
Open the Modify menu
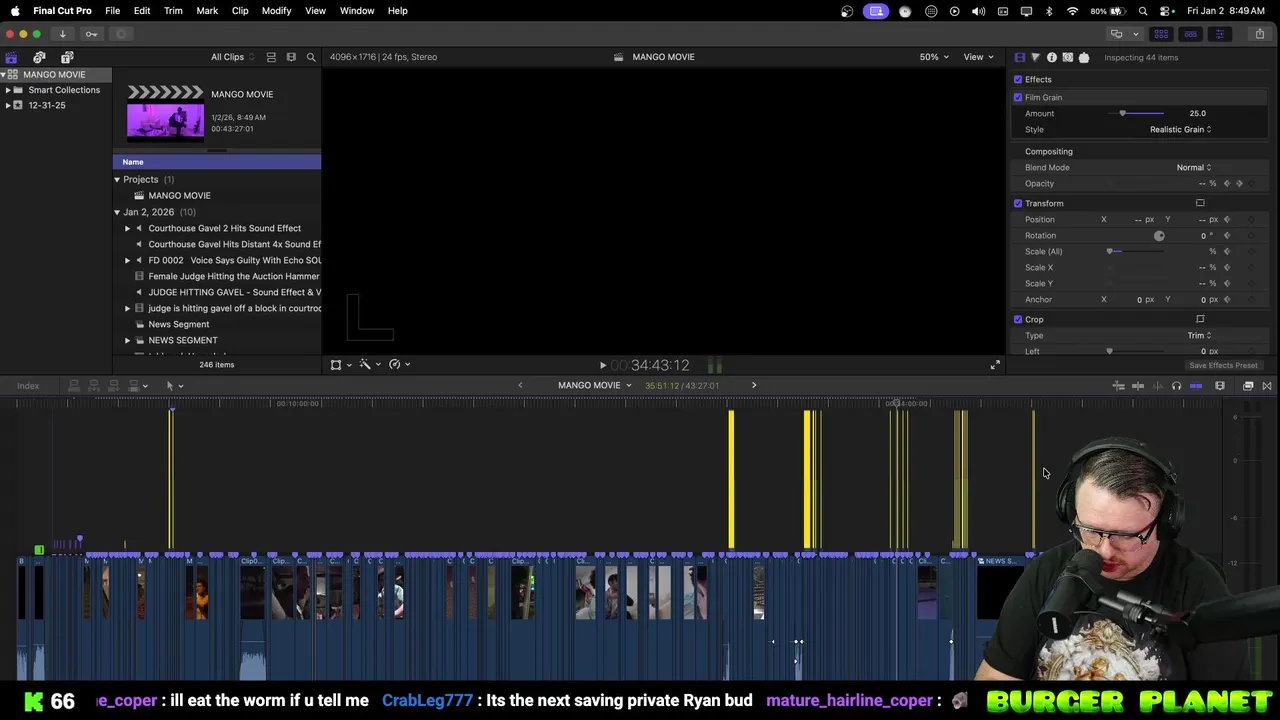click(x=276, y=10)
